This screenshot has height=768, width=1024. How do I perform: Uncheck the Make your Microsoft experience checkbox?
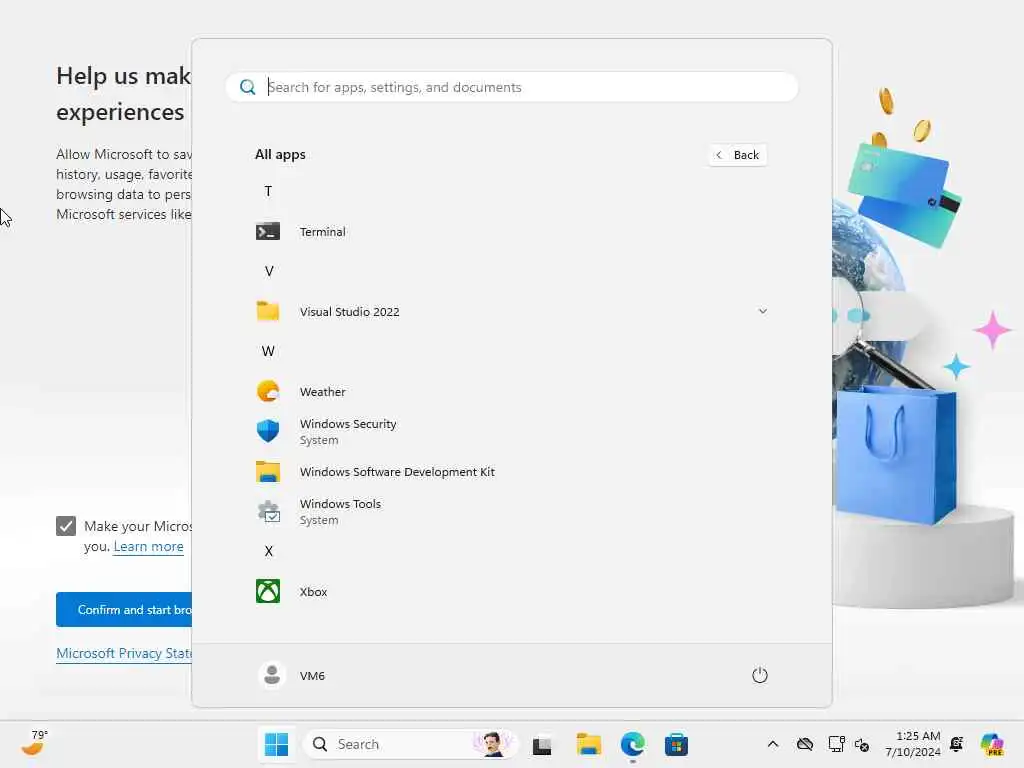coord(66,526)
